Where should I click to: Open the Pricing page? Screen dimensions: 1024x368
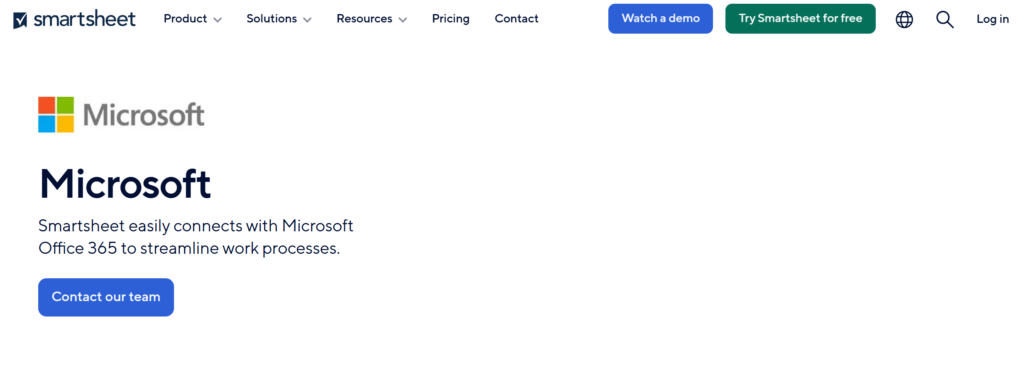point(451,19)
